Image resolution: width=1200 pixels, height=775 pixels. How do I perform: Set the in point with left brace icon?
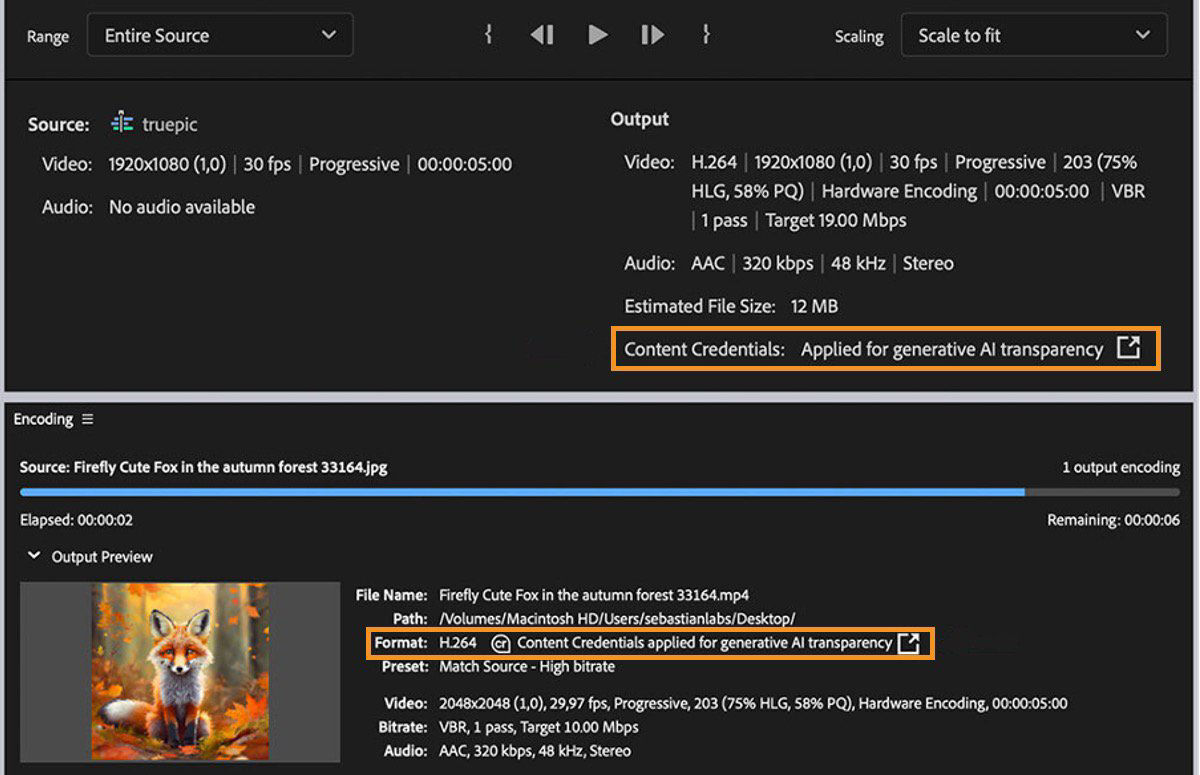click(x=488, y=34)
